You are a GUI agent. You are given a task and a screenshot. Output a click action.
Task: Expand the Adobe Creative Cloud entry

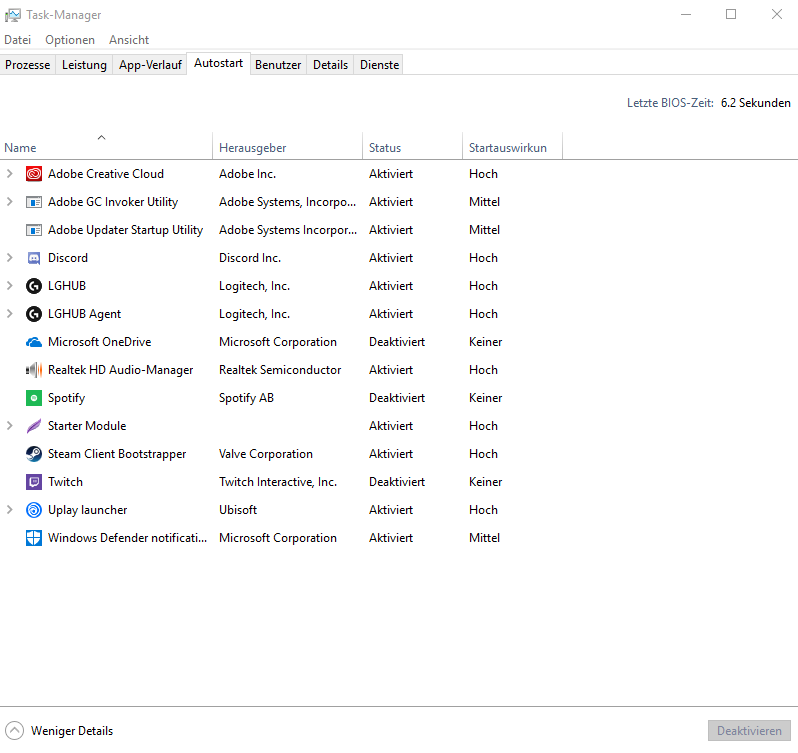click(10, 174)
